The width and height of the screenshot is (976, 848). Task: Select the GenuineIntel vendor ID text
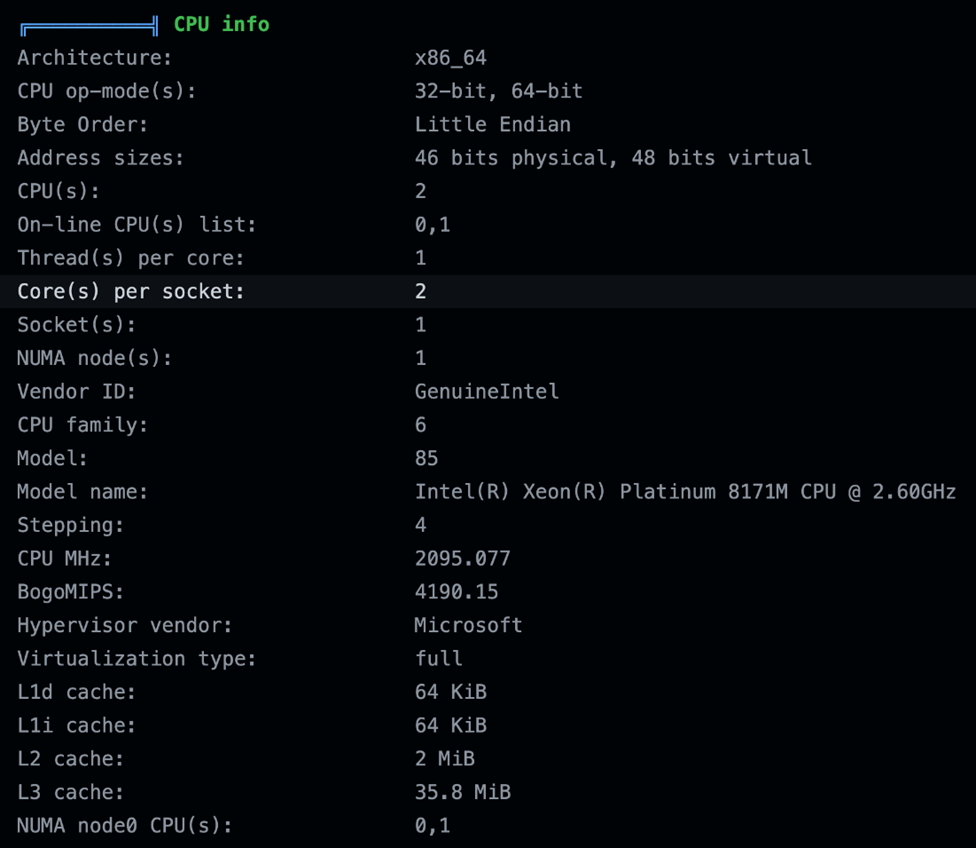point(486,391)
